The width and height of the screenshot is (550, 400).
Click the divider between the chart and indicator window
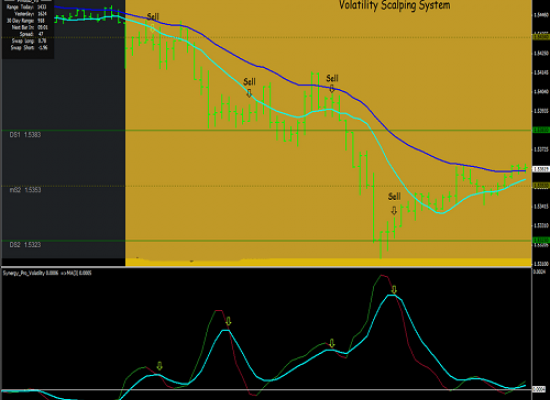coord(267,267)
